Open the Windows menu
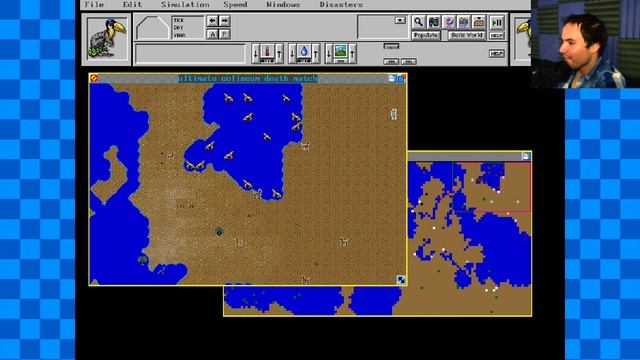The image size is (640, 360). 283,4
